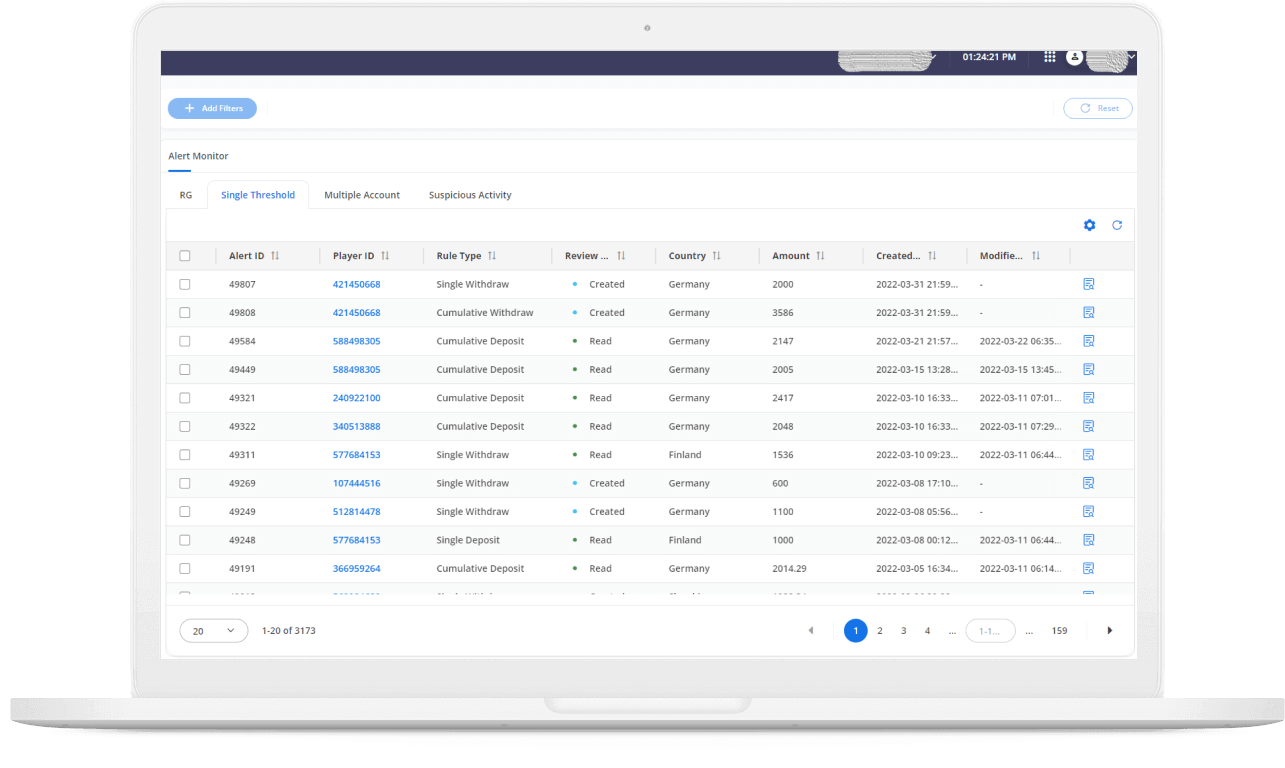The width and height of the screenshot is (1285, 768).
Task: Open the apps grid menu icon
Action: click(1050, 57)
